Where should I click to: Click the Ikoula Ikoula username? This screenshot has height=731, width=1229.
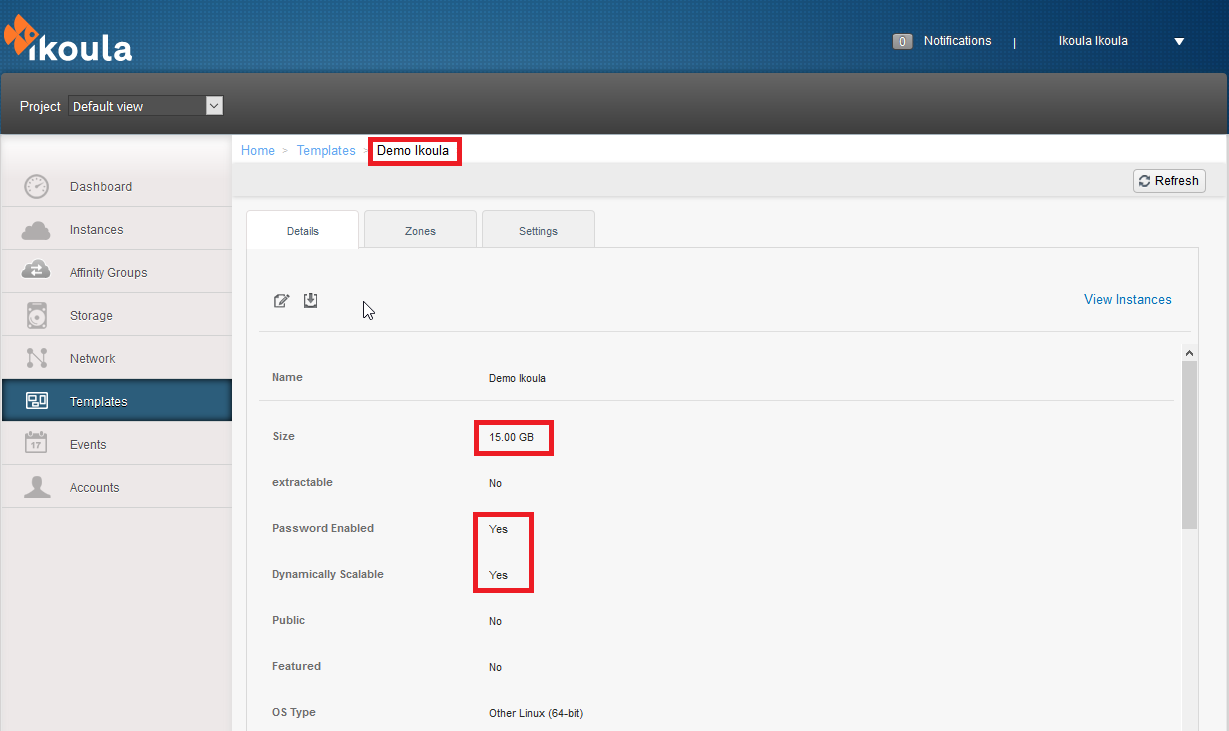[1093, 41]
